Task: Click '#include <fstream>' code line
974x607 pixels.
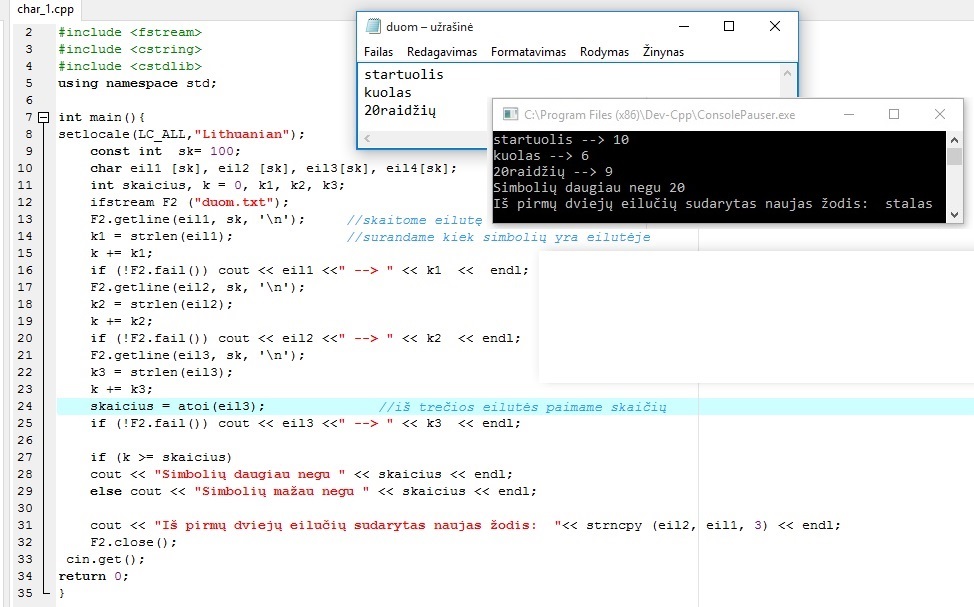Action: 130,32
